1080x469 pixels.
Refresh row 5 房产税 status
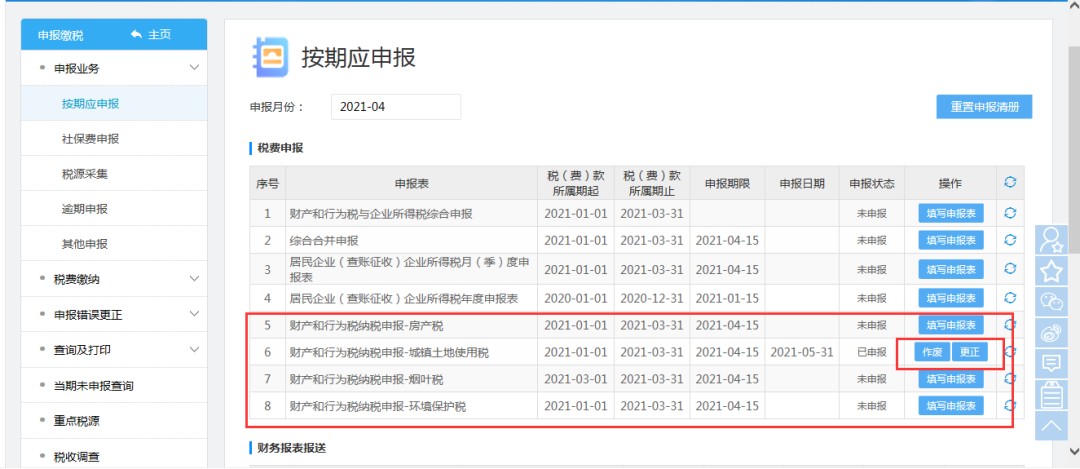tap(1010, 324)
